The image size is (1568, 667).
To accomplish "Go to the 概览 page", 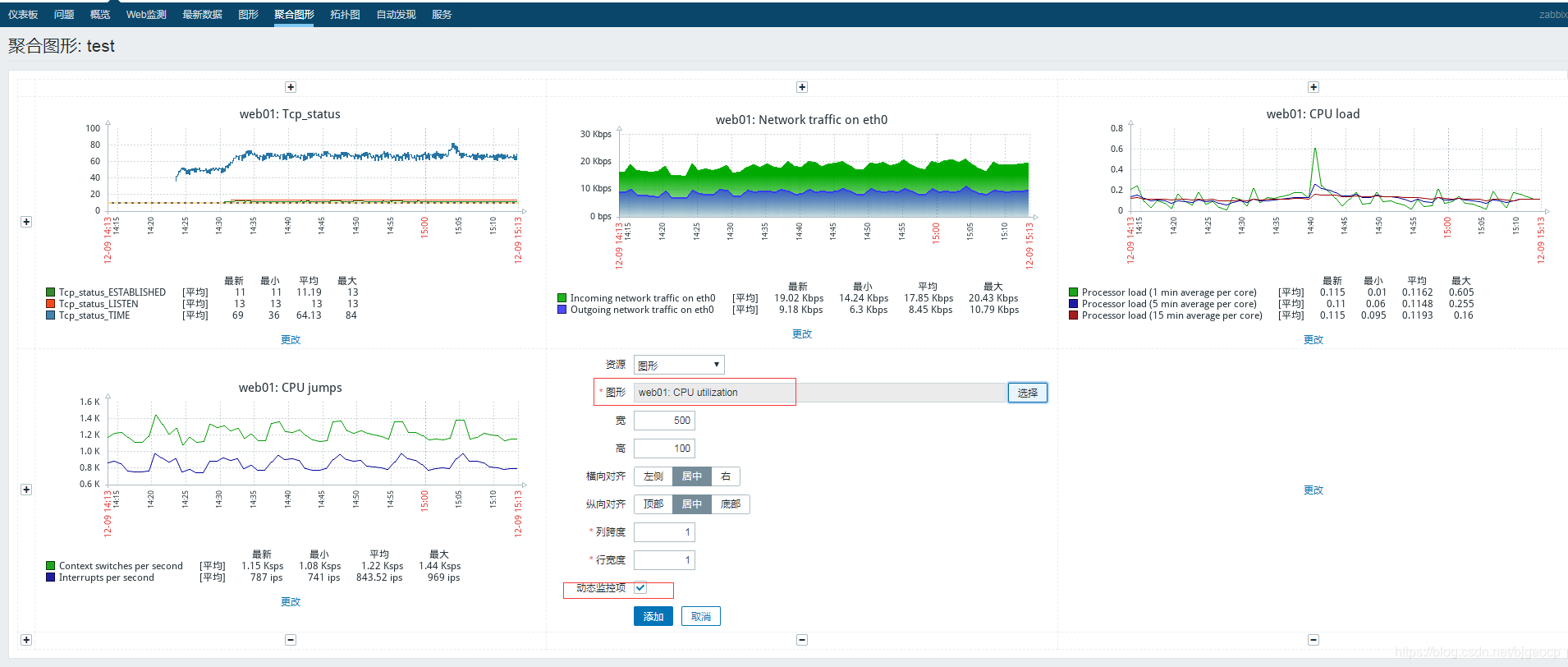I will 100,15.
